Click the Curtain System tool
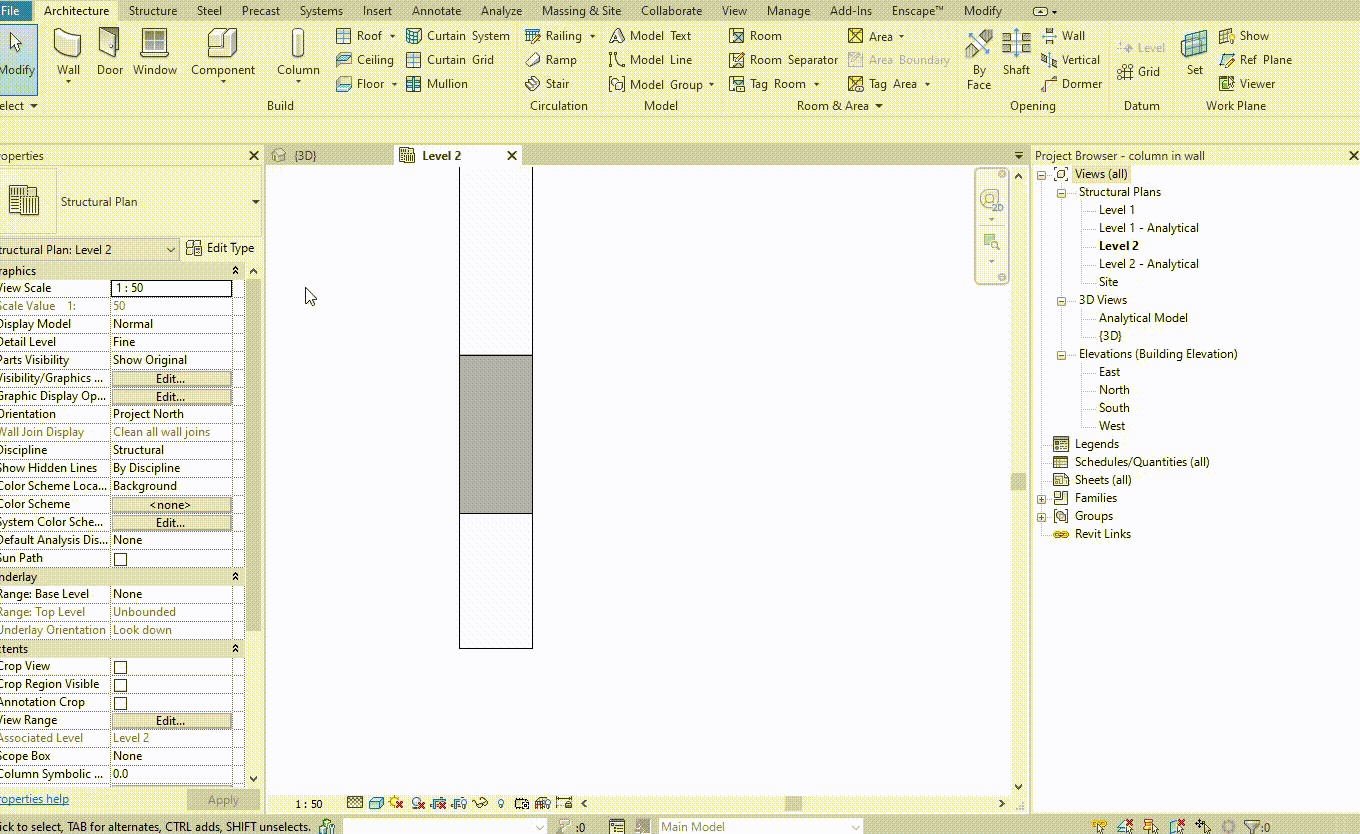 [x=458, y=36]
